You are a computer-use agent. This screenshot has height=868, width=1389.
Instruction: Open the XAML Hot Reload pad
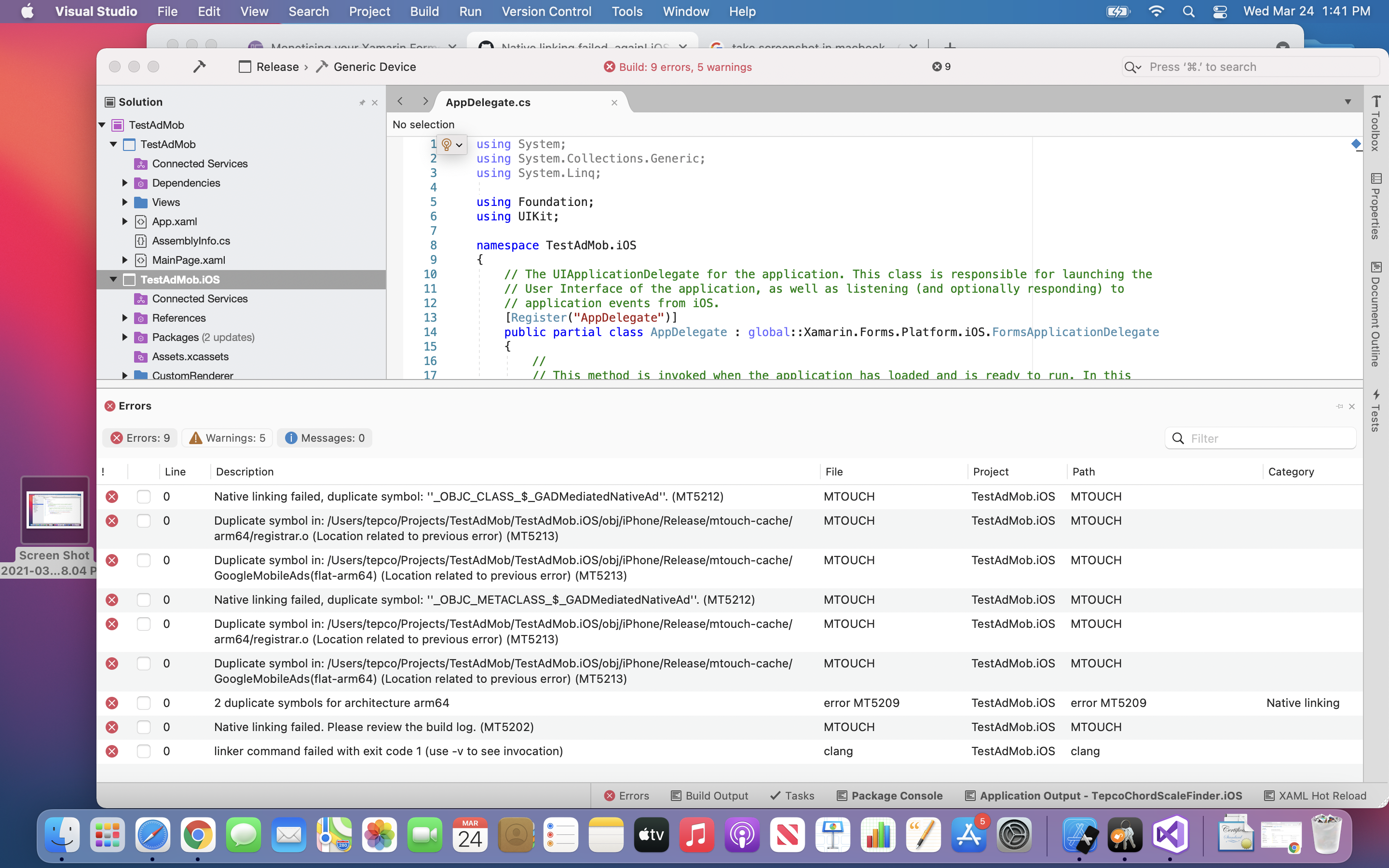pyautogui.click(x=1315, y=796)
